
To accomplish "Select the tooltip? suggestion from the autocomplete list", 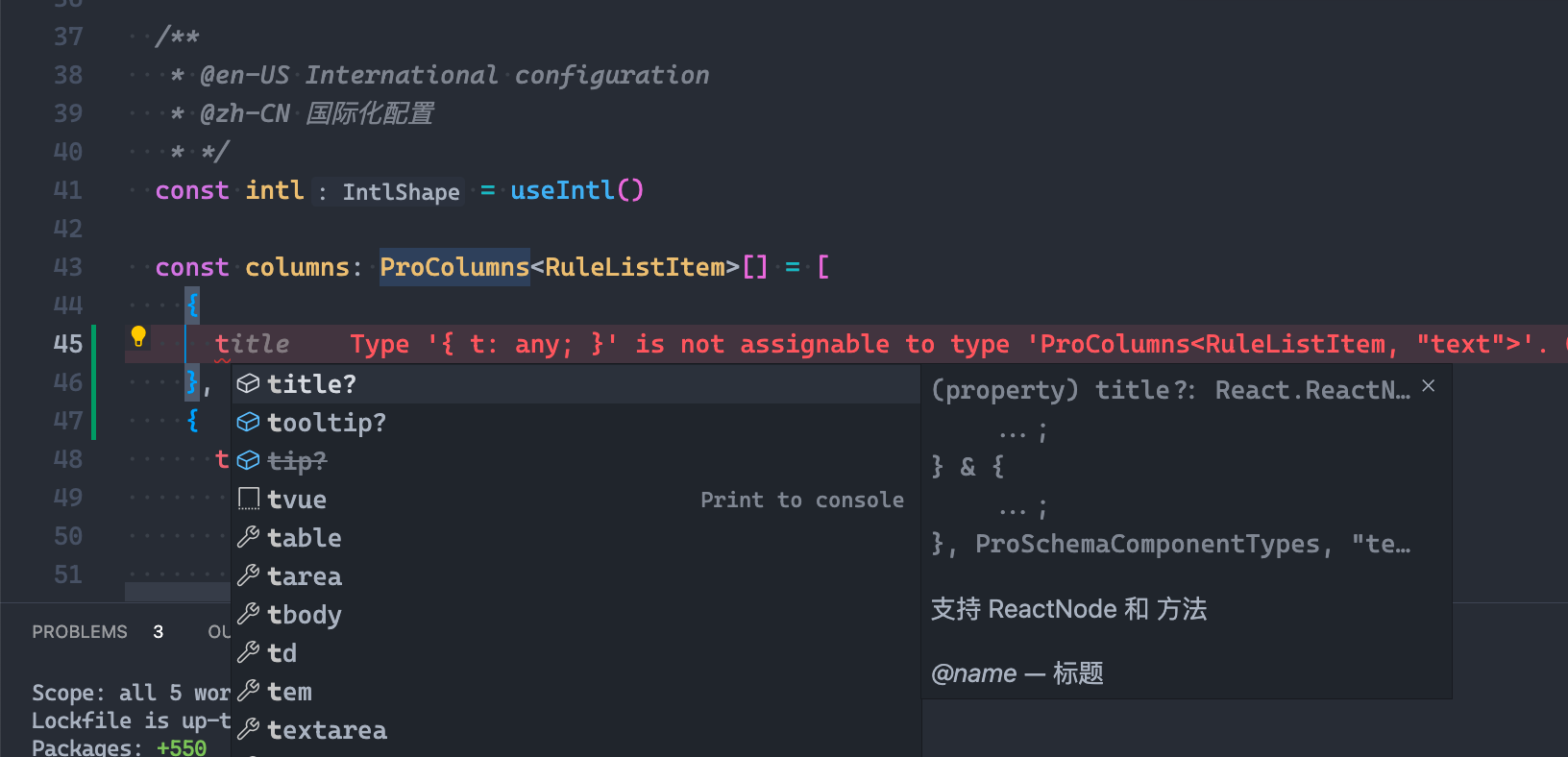I will pos(327,422).
